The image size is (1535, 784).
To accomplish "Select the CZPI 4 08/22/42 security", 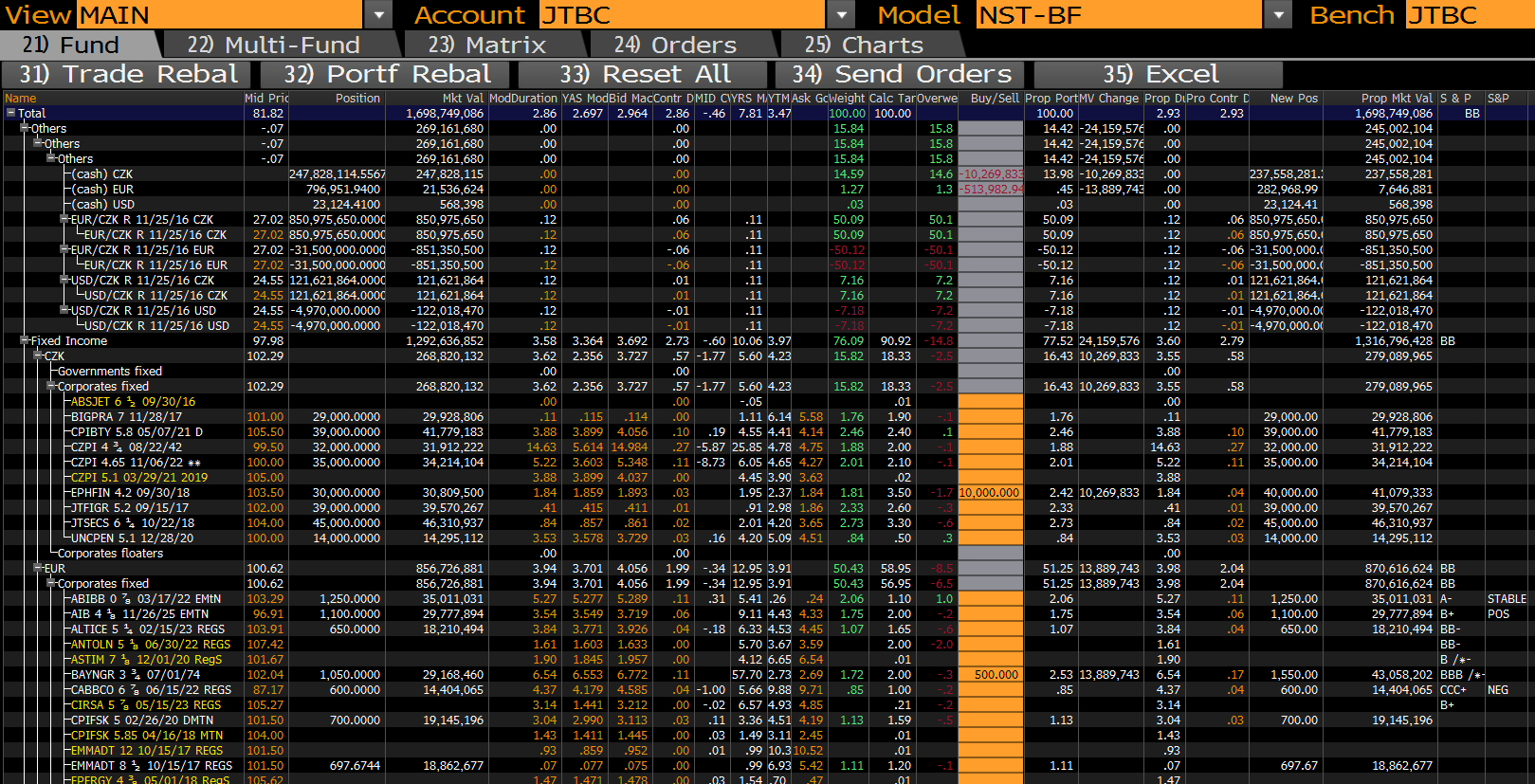I will click(127, 447).
